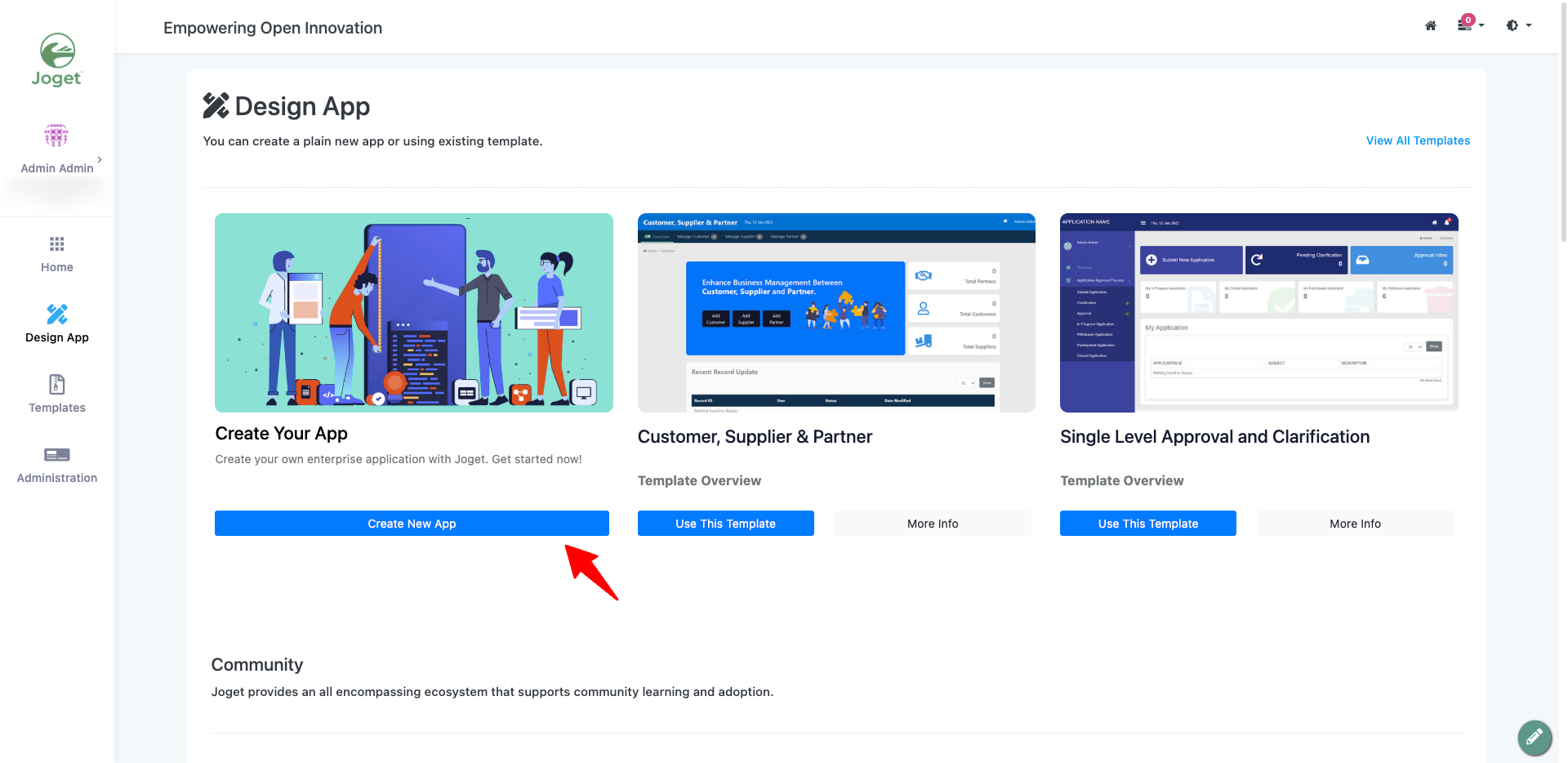Click the Joget logo
Screen dimensions: 1568x763
(57, 60)
